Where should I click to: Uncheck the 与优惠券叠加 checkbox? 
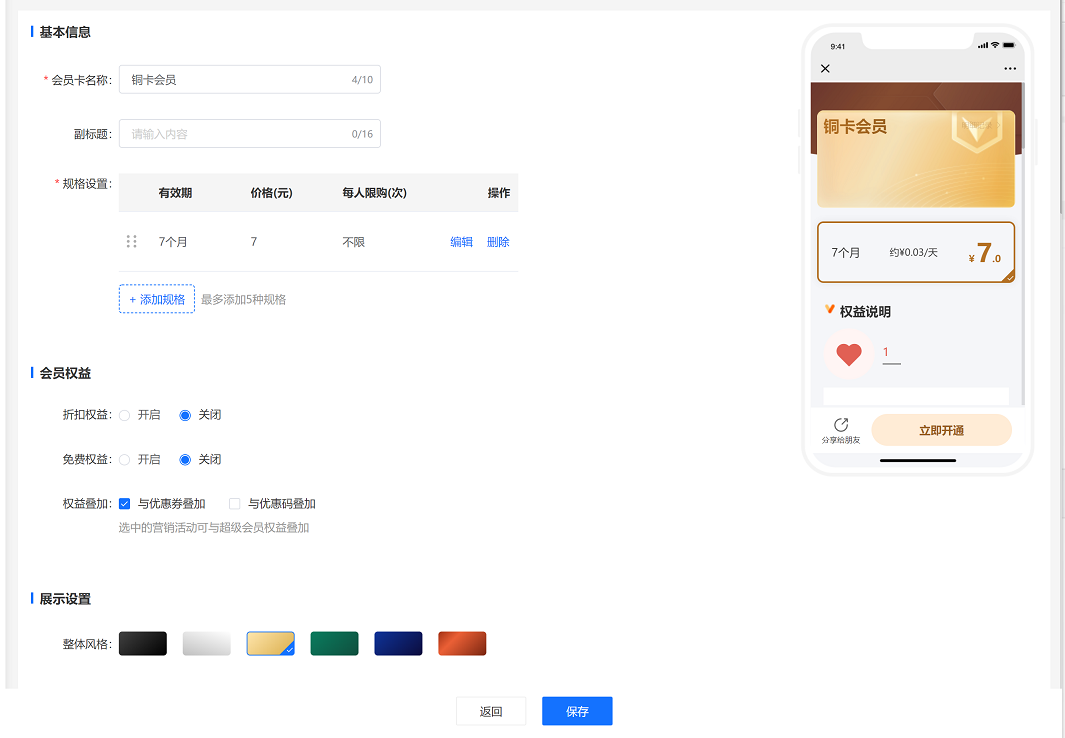coord(124,504)
